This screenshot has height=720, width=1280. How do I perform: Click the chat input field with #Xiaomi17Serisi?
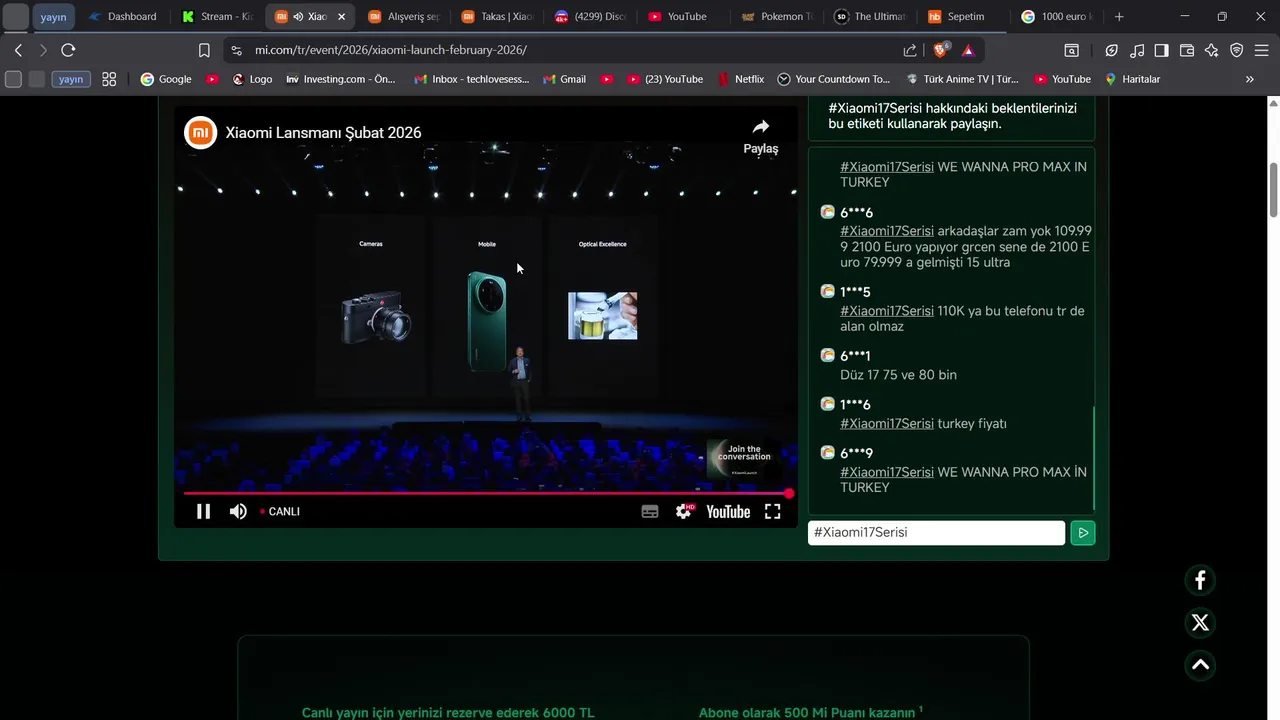click(x=936, y=533)
